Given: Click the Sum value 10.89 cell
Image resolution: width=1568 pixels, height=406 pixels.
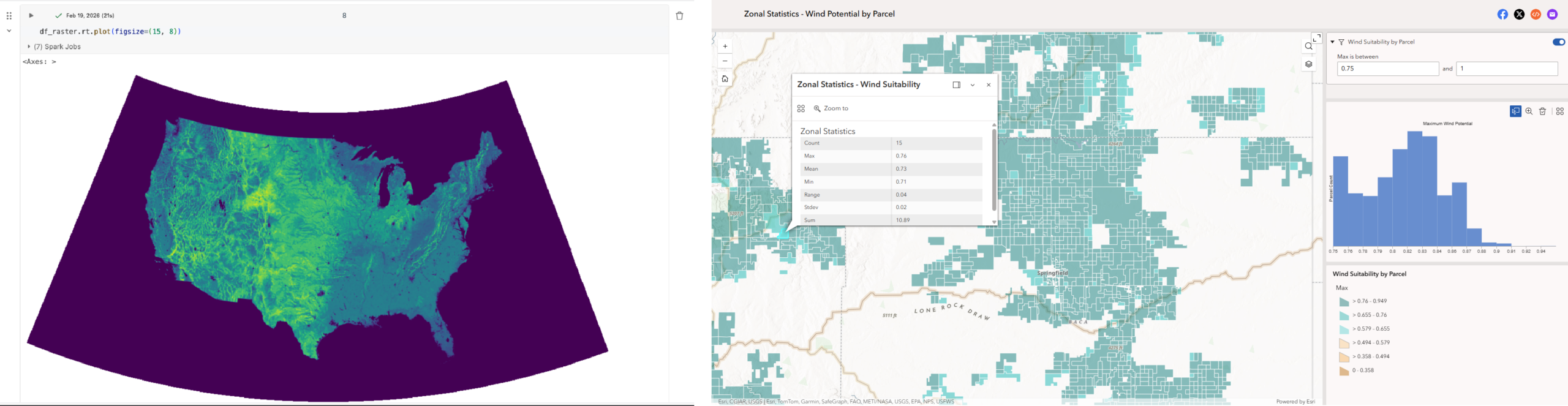Looking at the screenshot, I should point(937,220).
